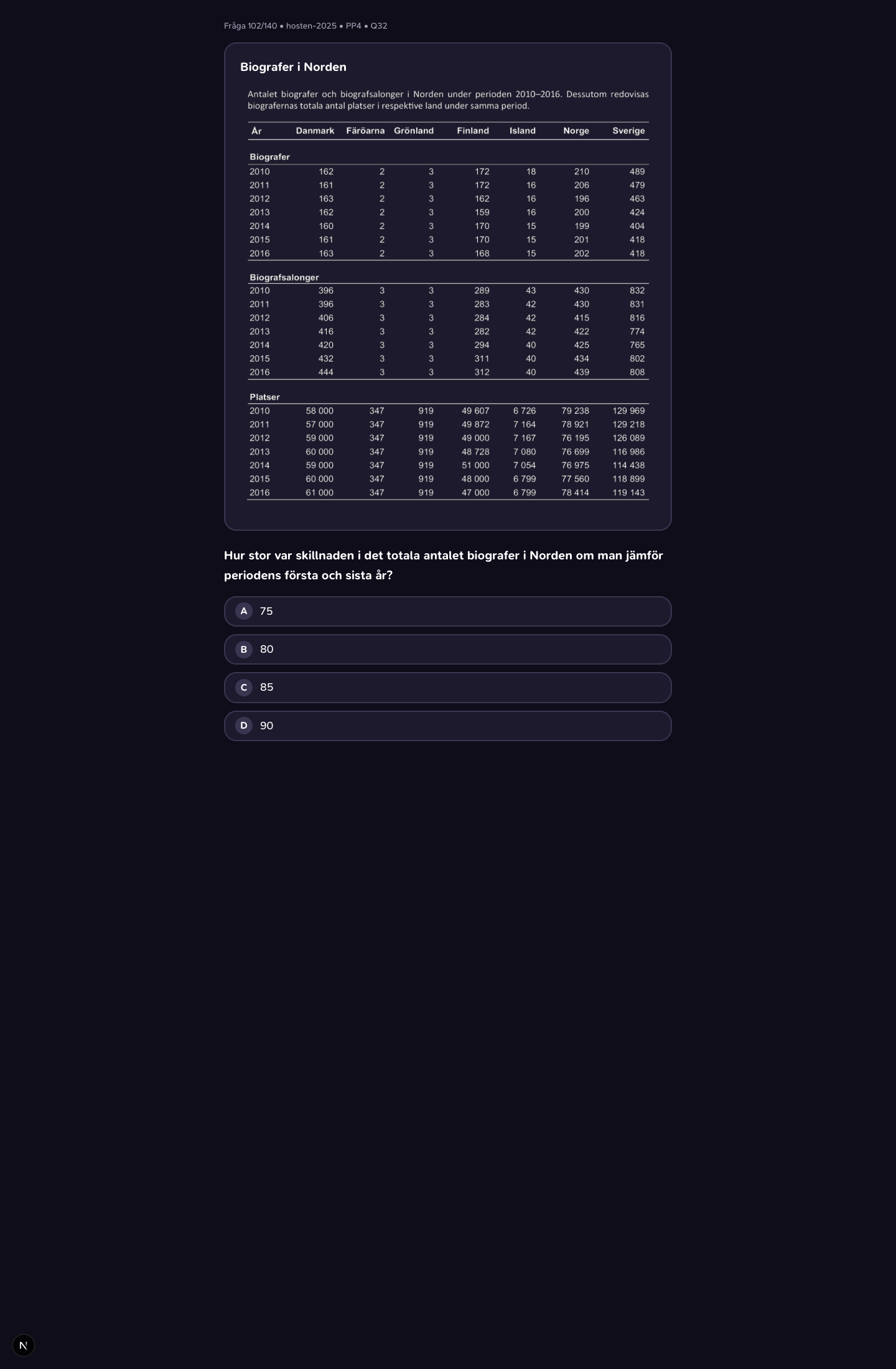Click the Danmark column header in table
Viewport: 896px width, 1369px height.
coord(315,131)
